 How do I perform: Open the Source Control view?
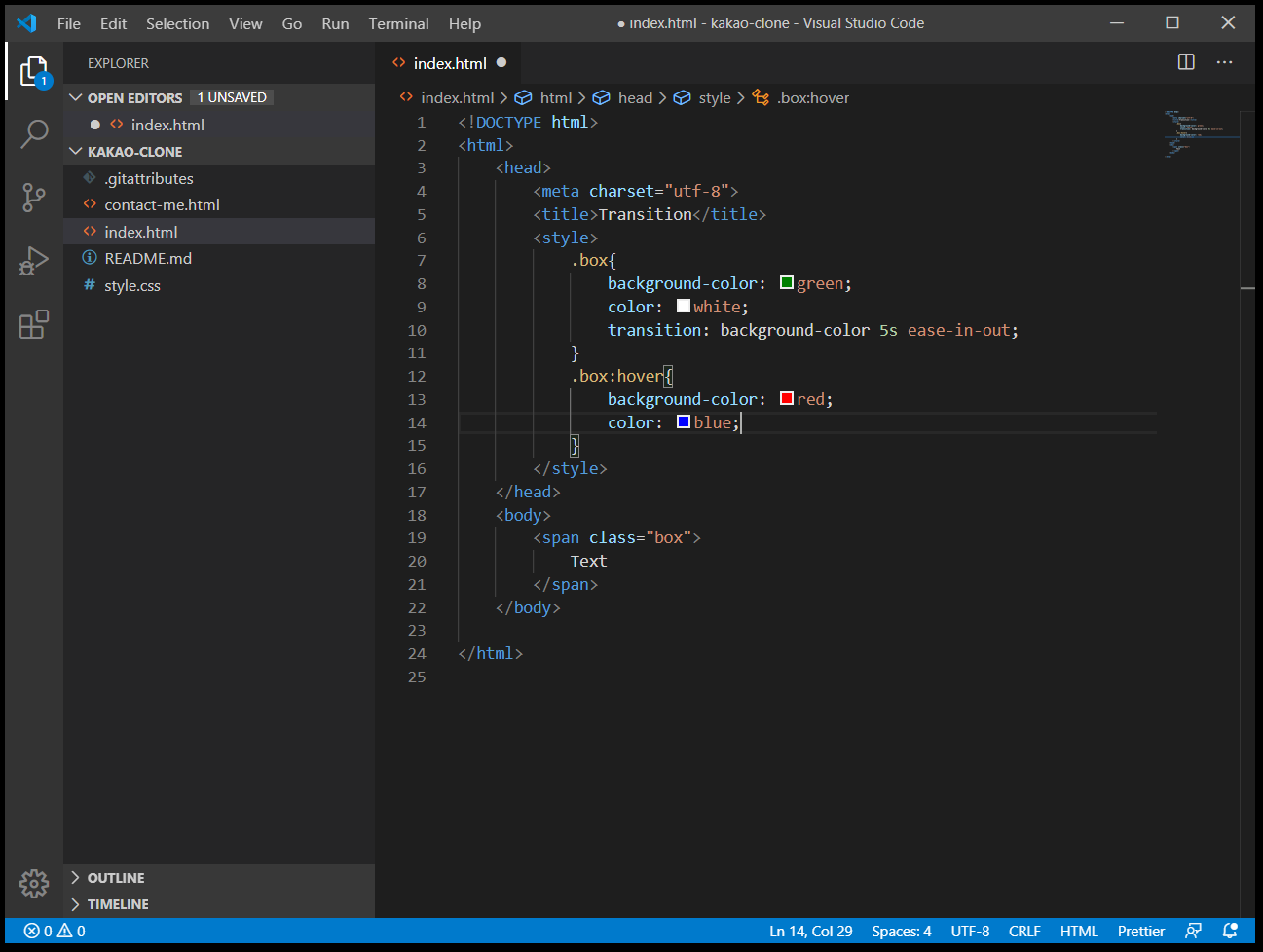[34, 198]
